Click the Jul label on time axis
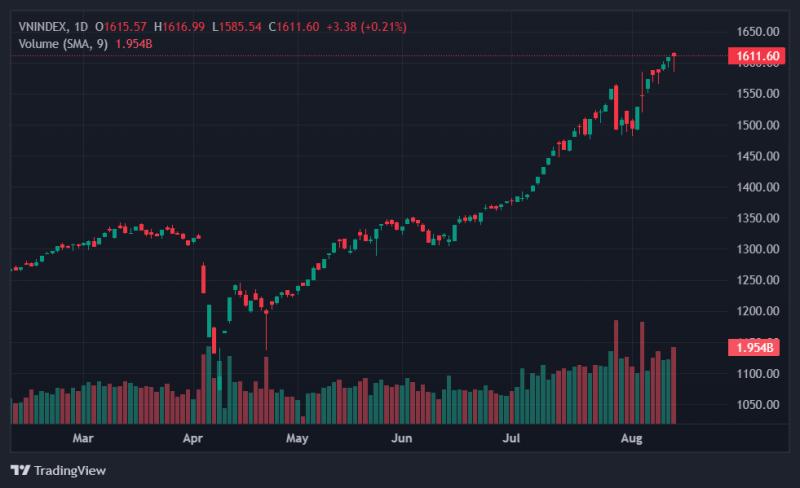800x488 pixels. click(x=511, y=438)
